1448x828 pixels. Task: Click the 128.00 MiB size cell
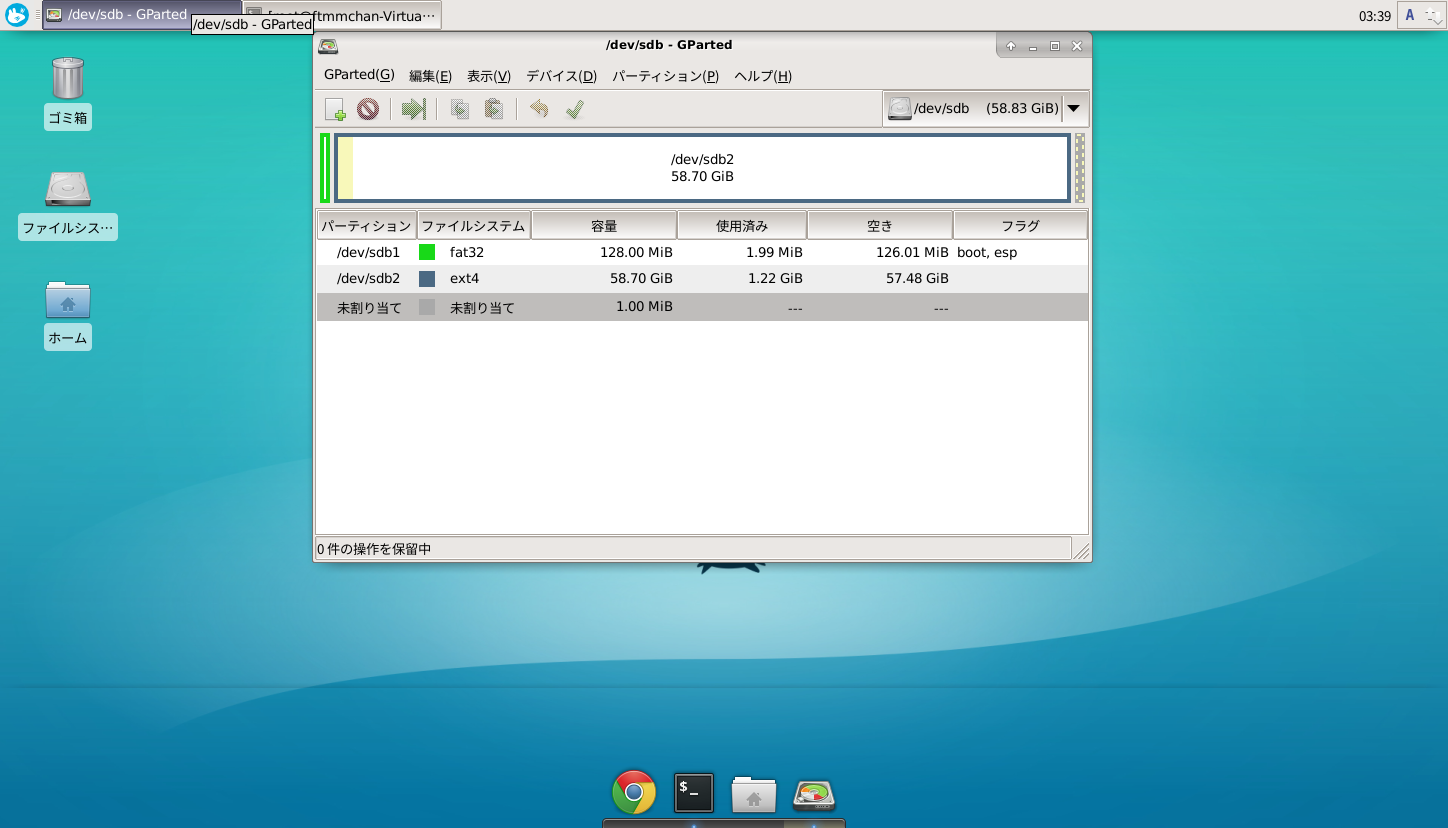[x=636, y=252]
